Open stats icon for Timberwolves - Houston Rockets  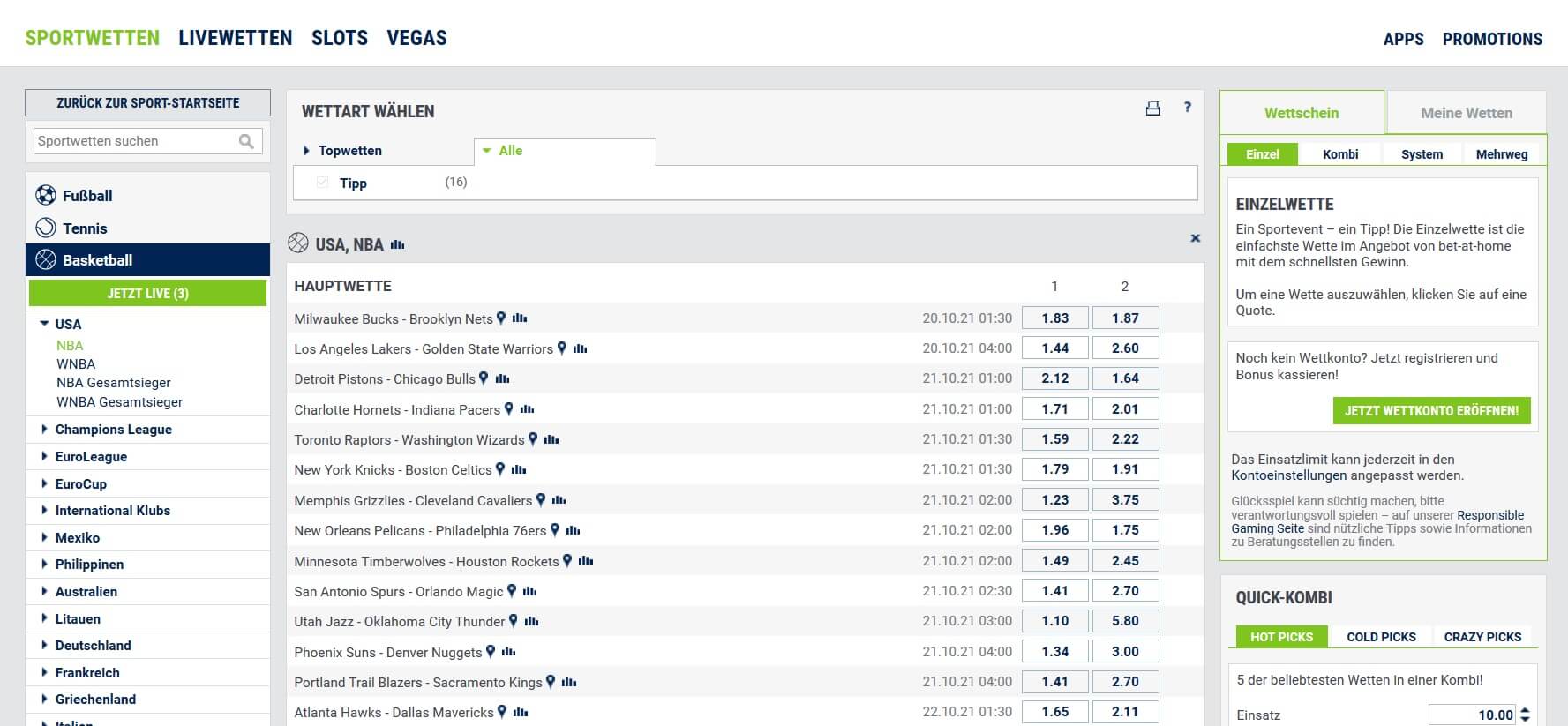pos(586,560)
